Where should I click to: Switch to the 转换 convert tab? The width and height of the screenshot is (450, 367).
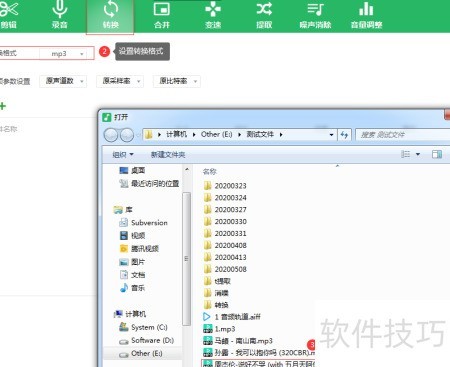[110, 16]
